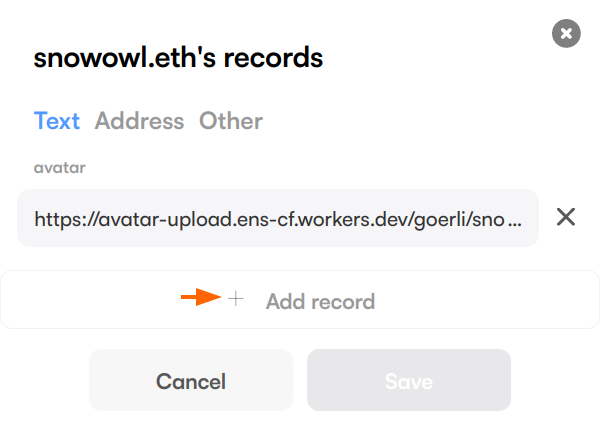Cancel editing the records

[191, 381]
